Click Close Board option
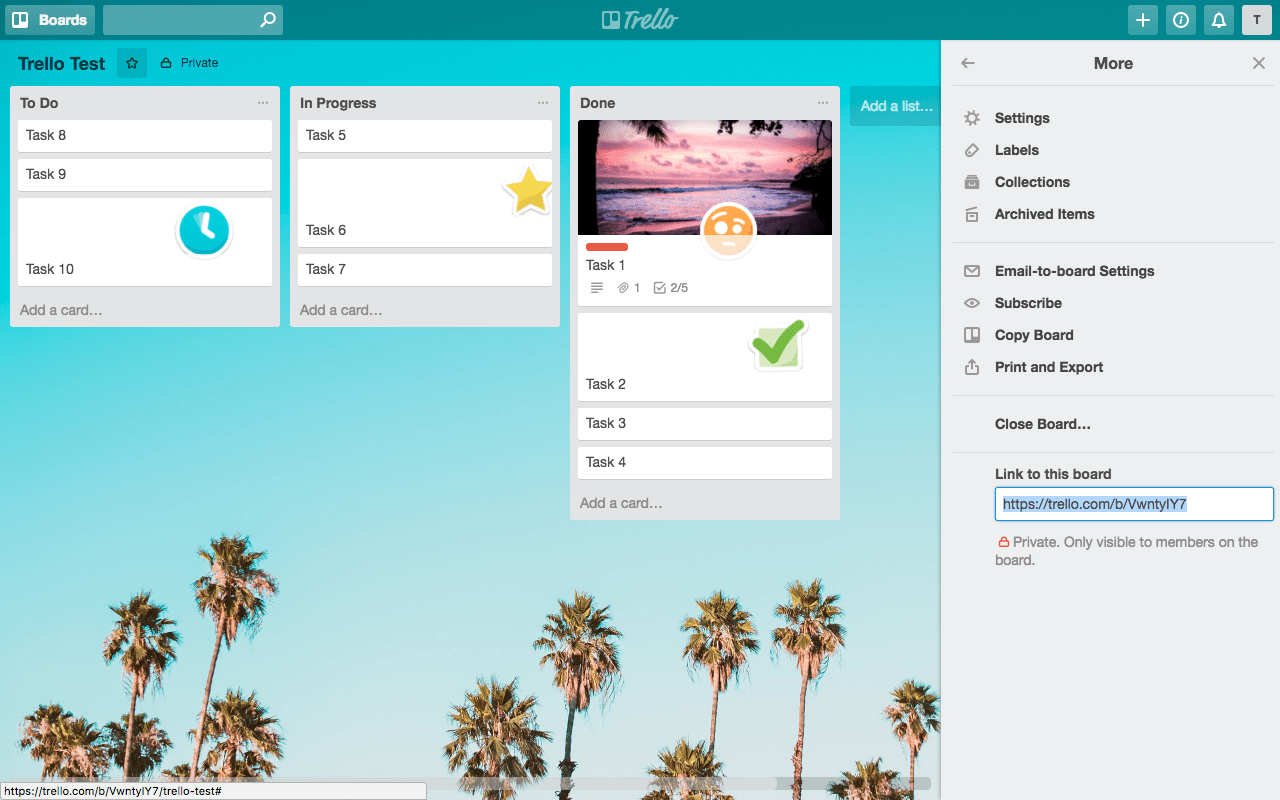Image resolution: width=1280 pixels, height=800 pixels. tap(1043, 424)
